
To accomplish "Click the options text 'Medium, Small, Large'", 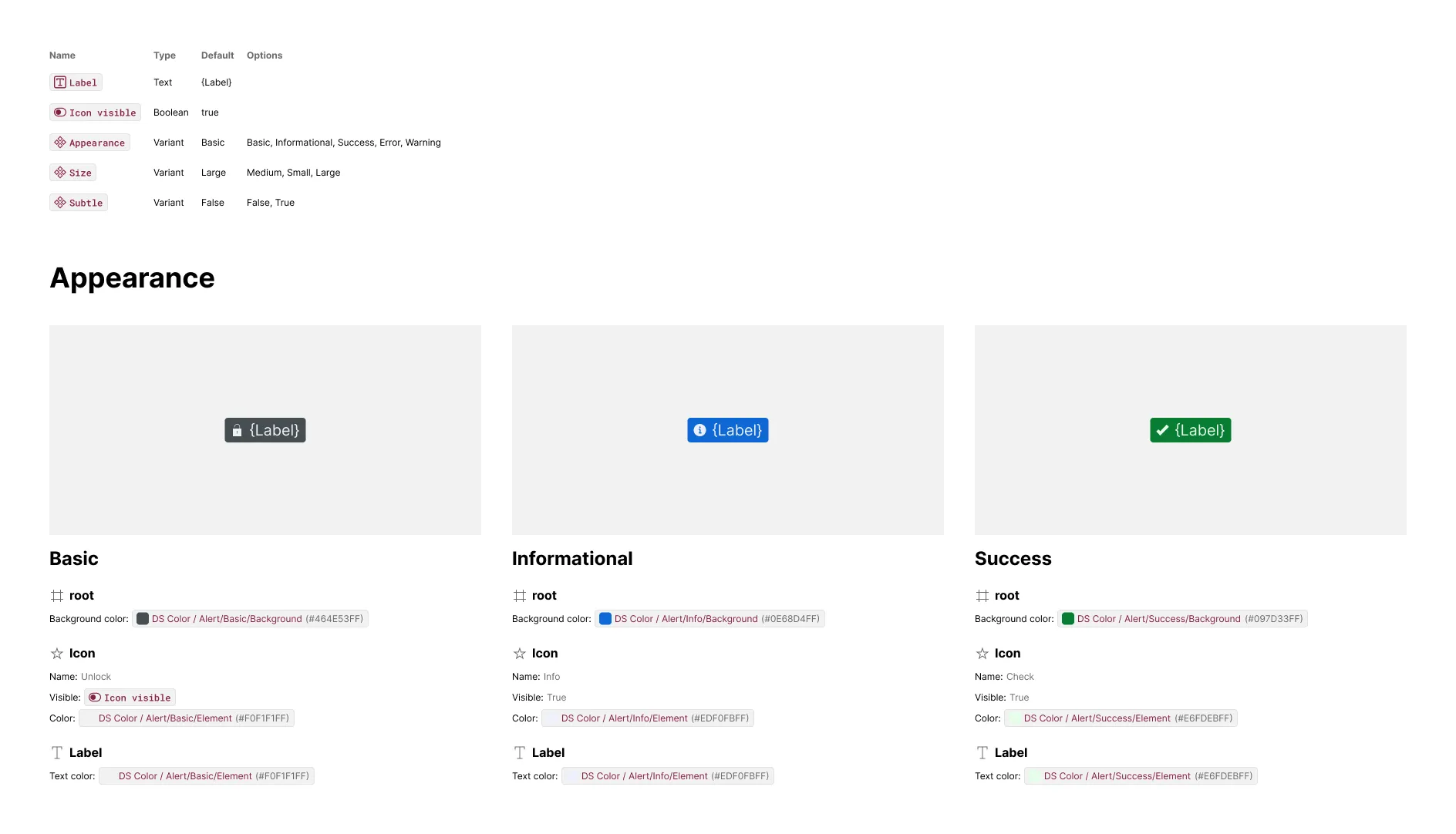I will pyautogui.click(x=293, y=173).
